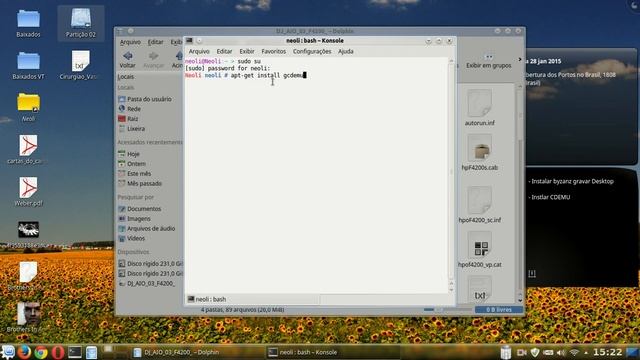Click Voltar back arrow in Dolphin
The image size is (640, 360).
128,59
